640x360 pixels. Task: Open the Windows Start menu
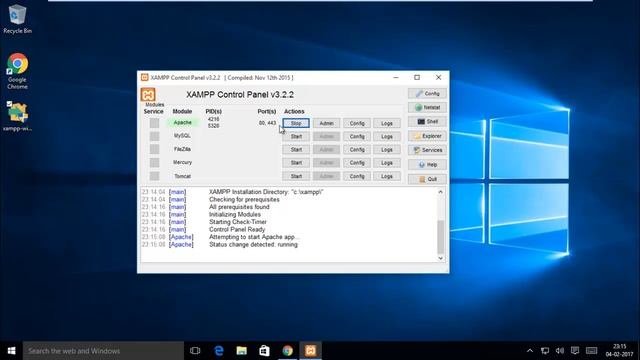click(x=11, y=351)
